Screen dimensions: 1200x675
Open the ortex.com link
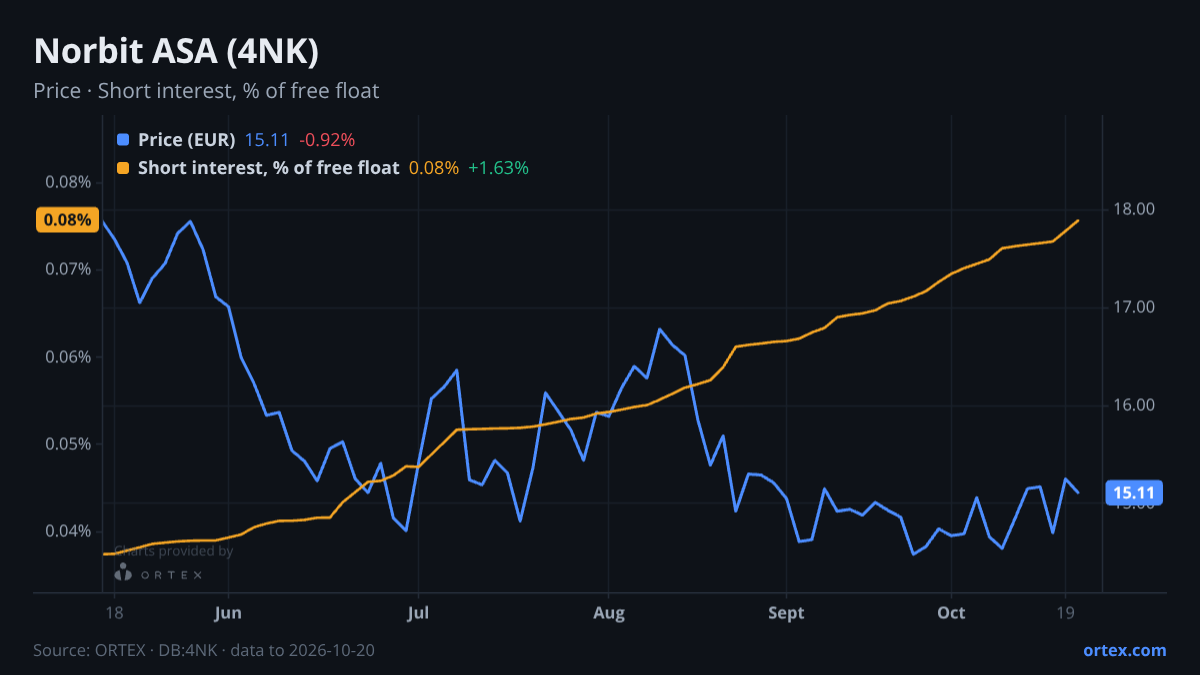(x=1124, y=650)
